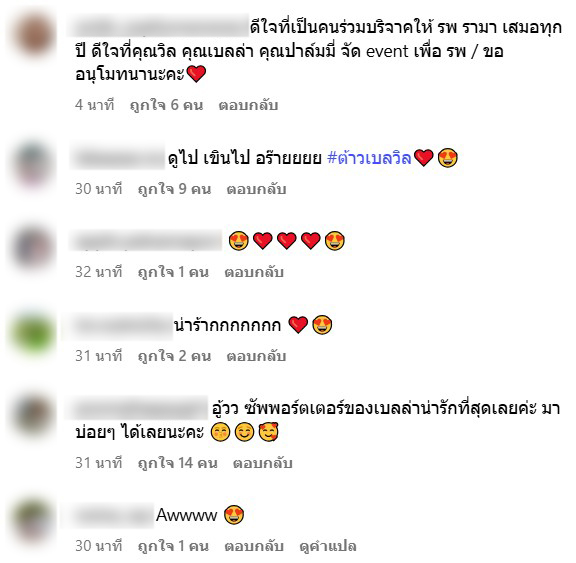Click ตอบกลับ on the ซัพพอร์ตเตอร์ comment
This screenshot has width=576, height=563.
[262, 463]
